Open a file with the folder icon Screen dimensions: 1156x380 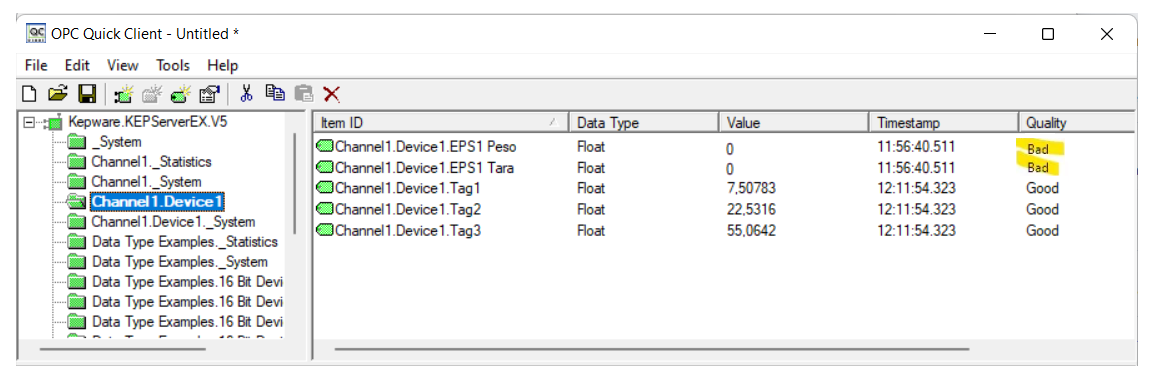58,94
